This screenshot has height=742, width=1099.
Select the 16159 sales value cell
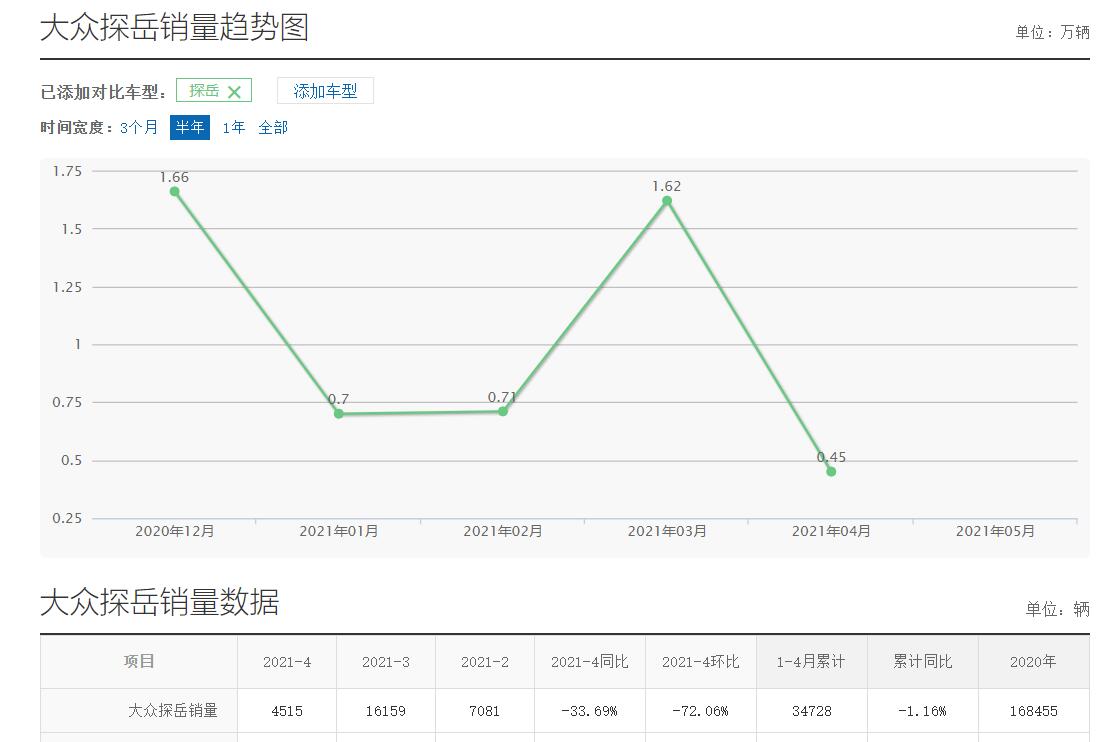[x=385, y=711]
